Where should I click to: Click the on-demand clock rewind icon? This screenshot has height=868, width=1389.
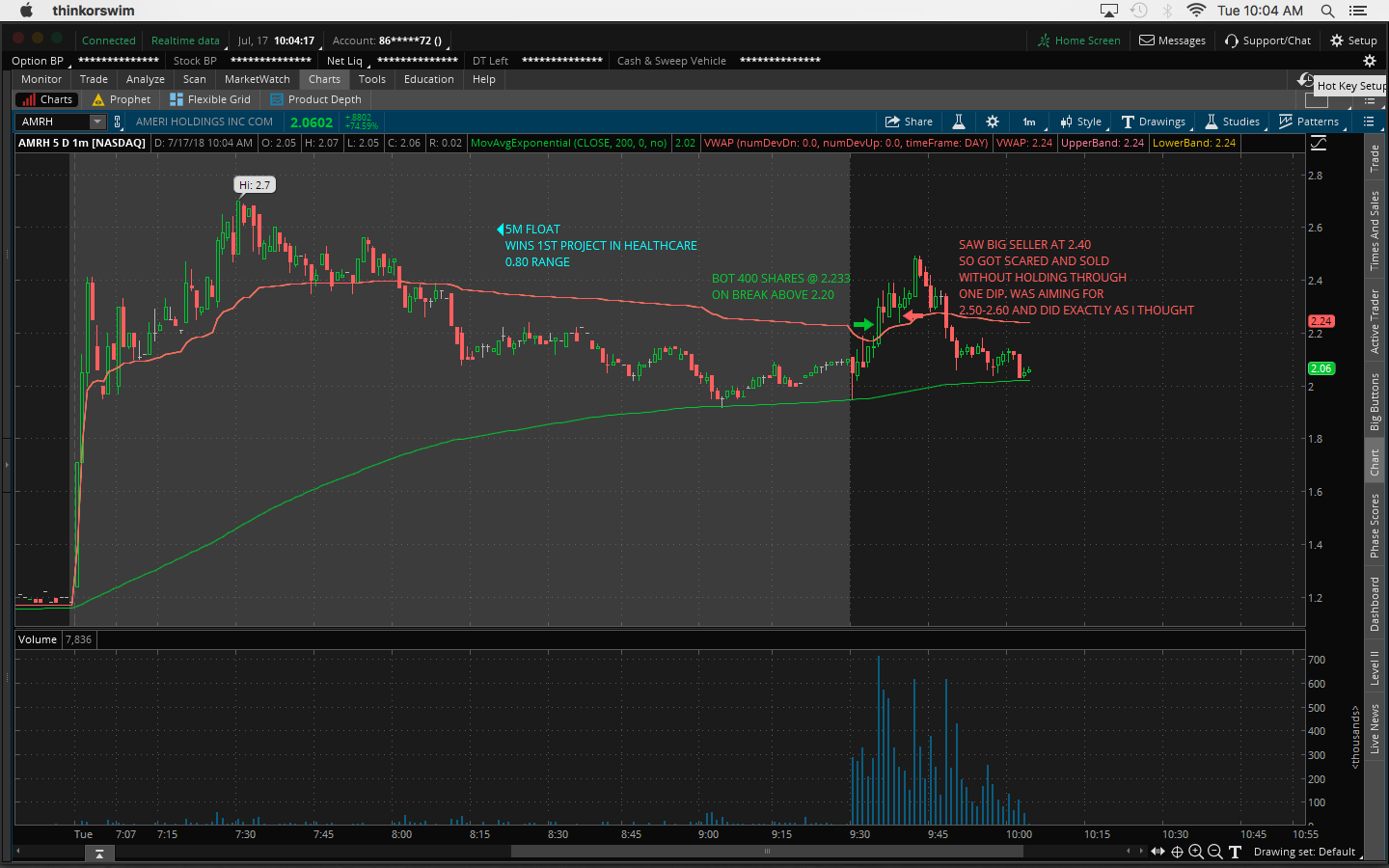(1305, 80)
